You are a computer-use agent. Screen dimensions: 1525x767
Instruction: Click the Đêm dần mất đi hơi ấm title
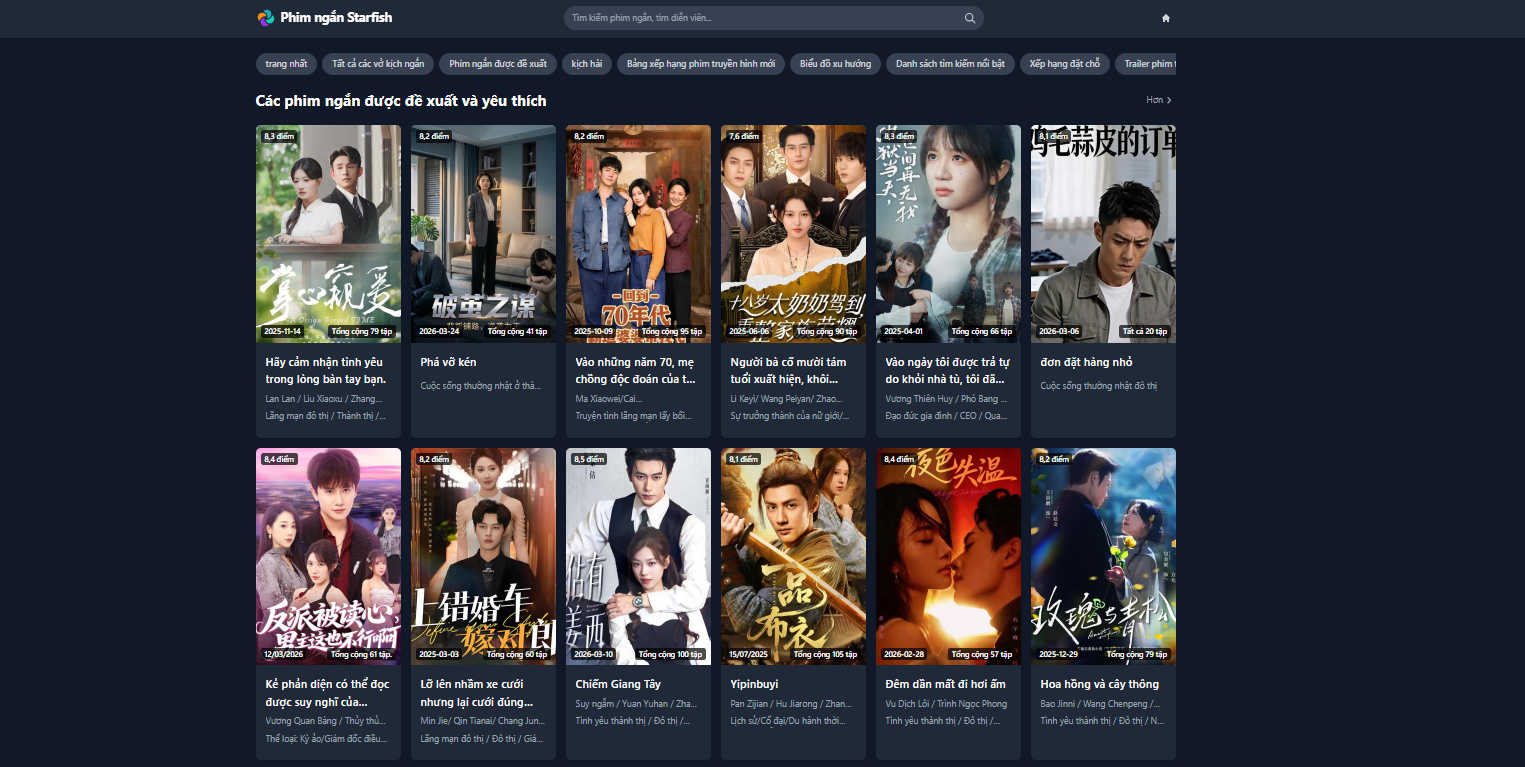945,684
